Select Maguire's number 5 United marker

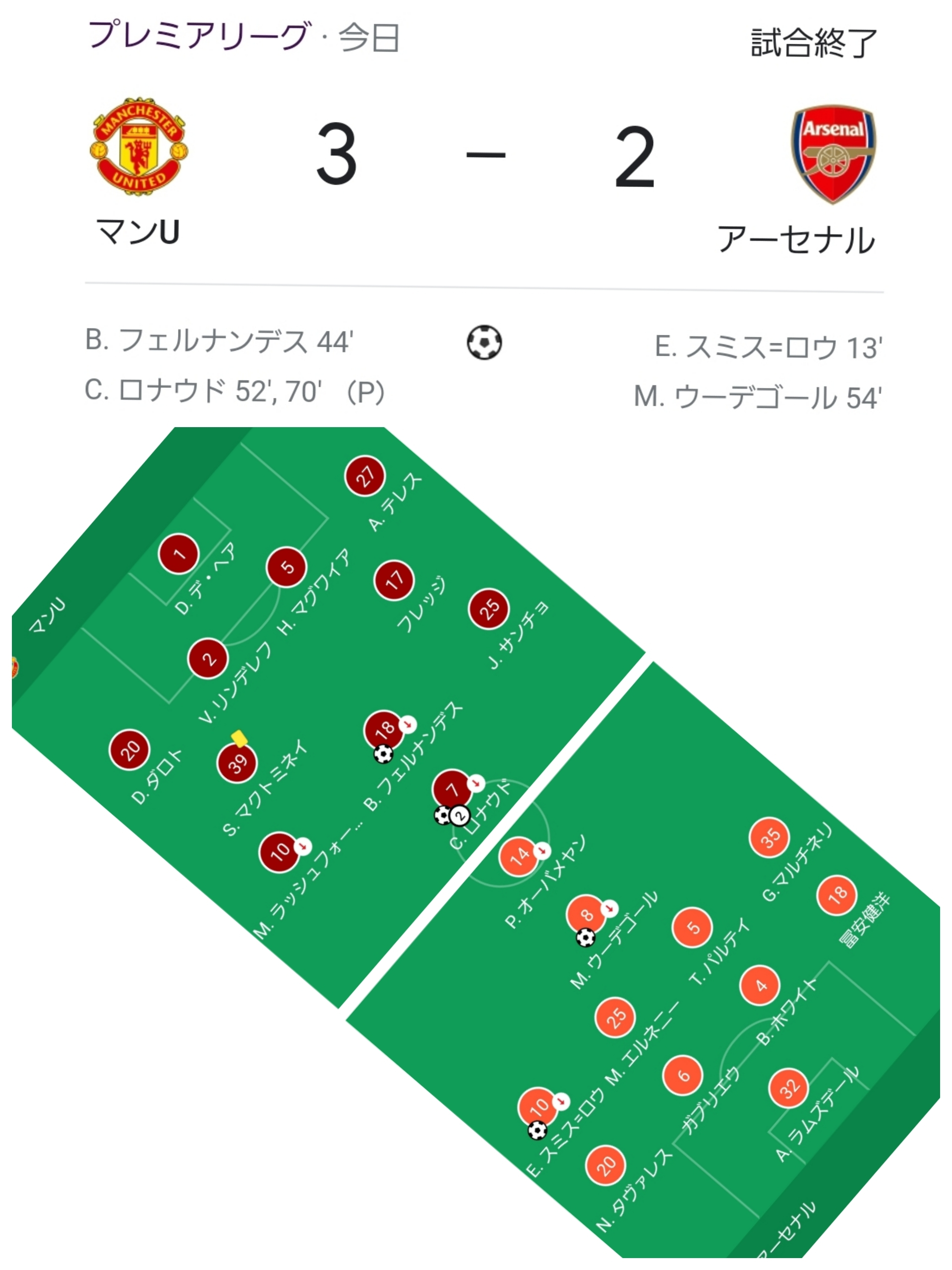(287, 567)
